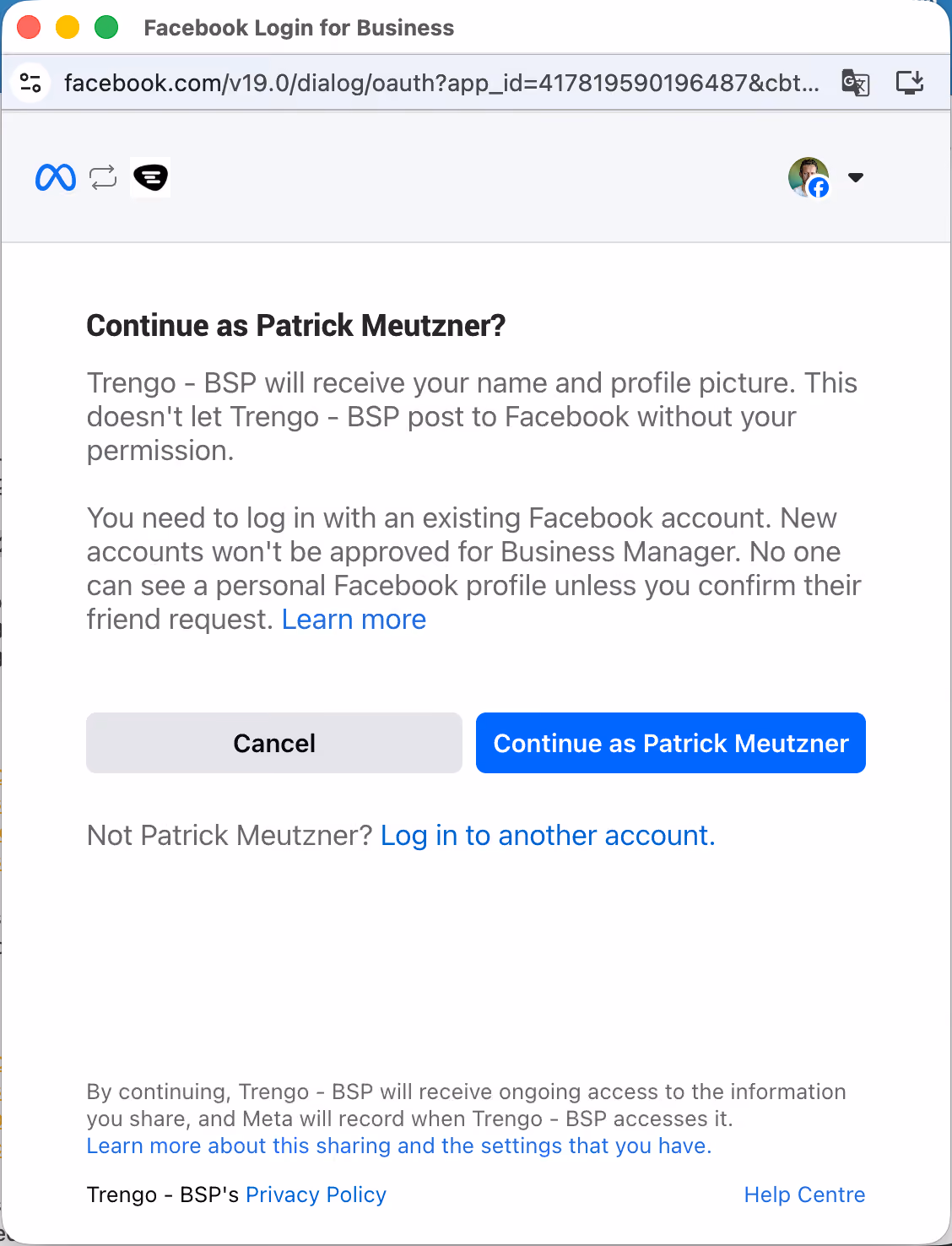Click the two-arrow exchange icon
The height and width of the screenshot is (1246, 952).
[x=103, y=177]
